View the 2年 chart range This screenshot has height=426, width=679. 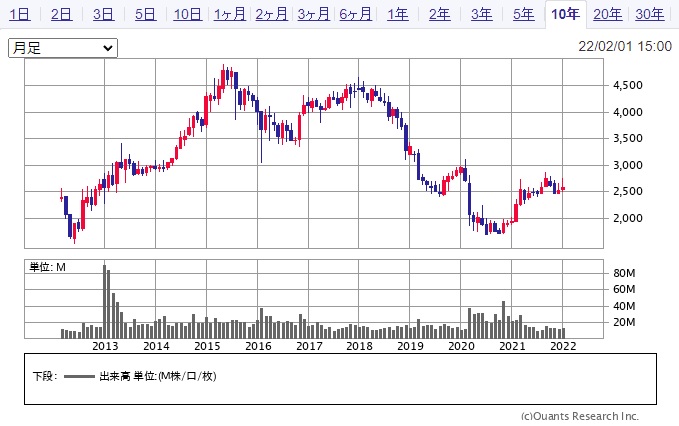click(440, 14)
